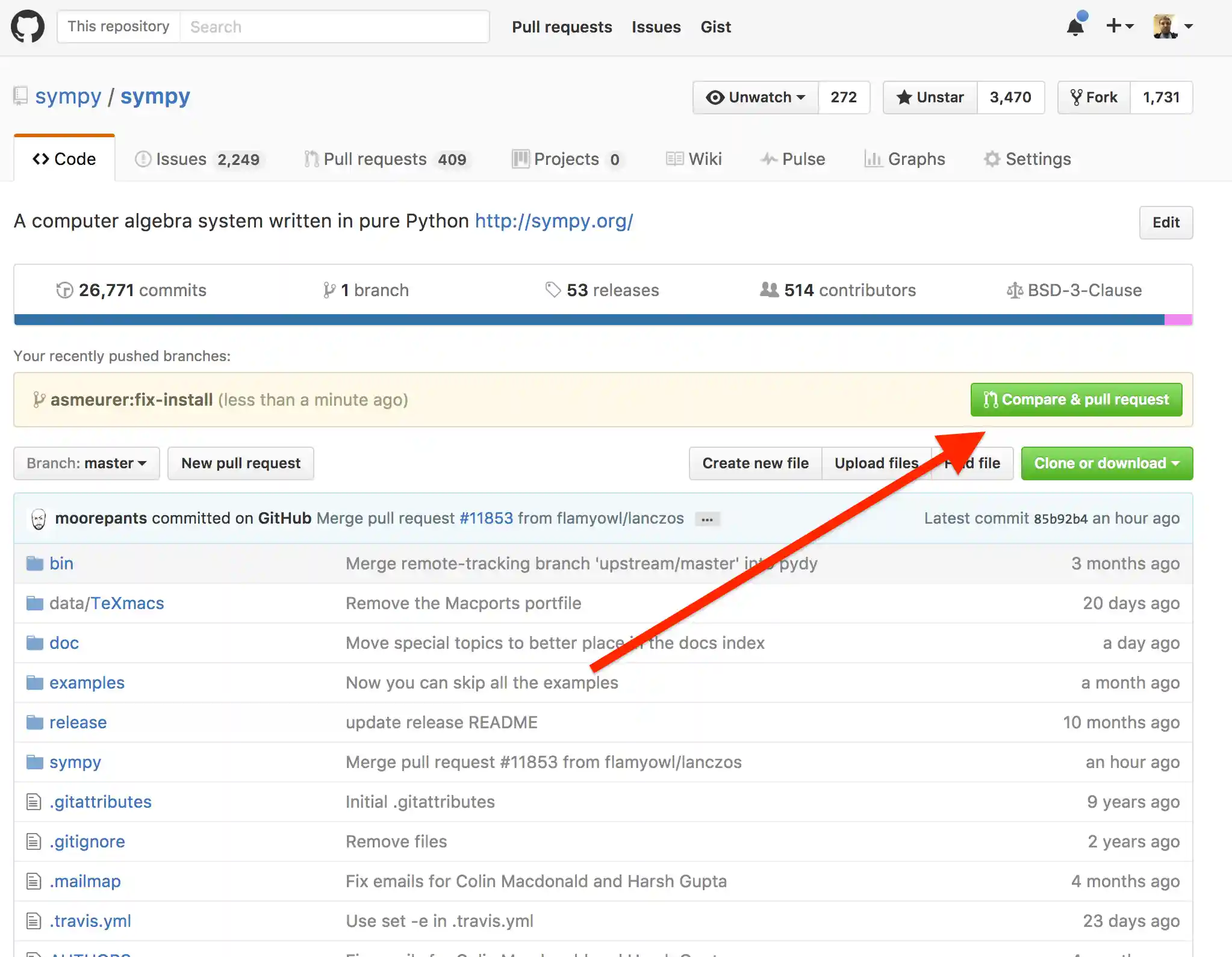Click the GitHub Octocat logo
1232x957 pixels.
(28, 26)
